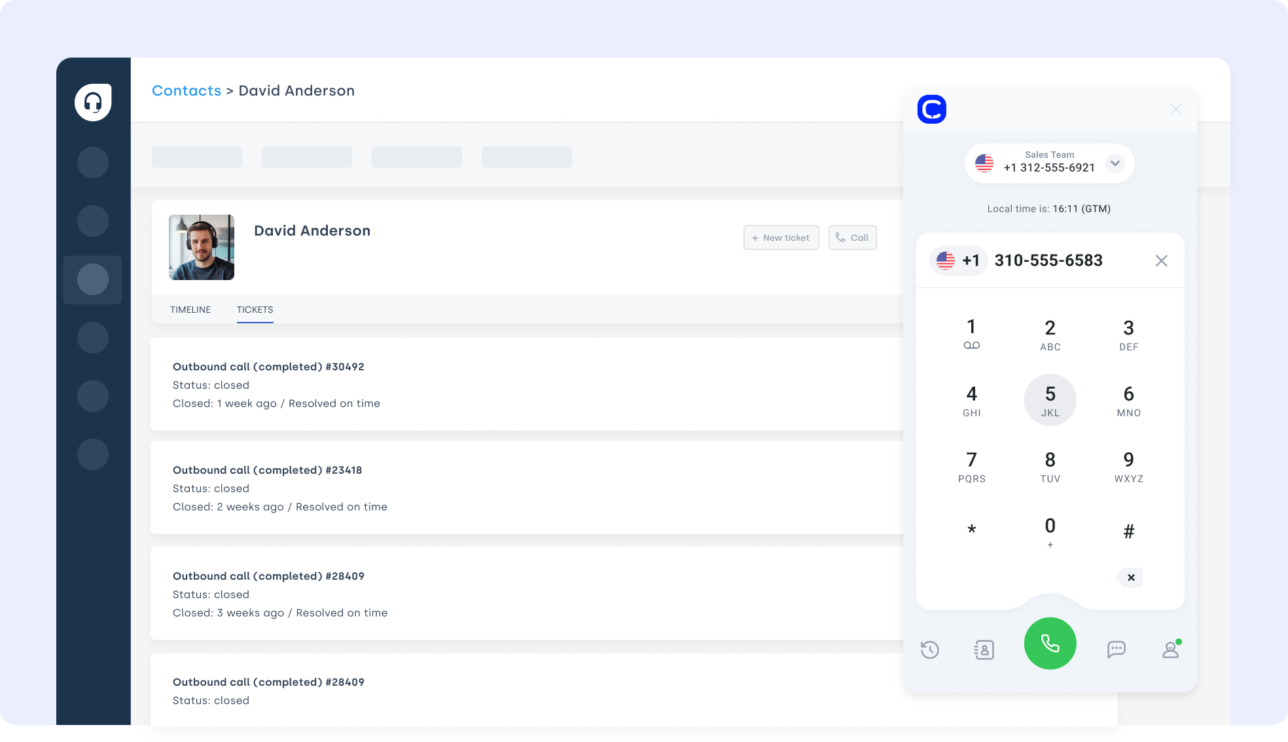Open the contacts book in the dialer
Viewport: 1288px width, 742px height.
(x=983, y=649)
